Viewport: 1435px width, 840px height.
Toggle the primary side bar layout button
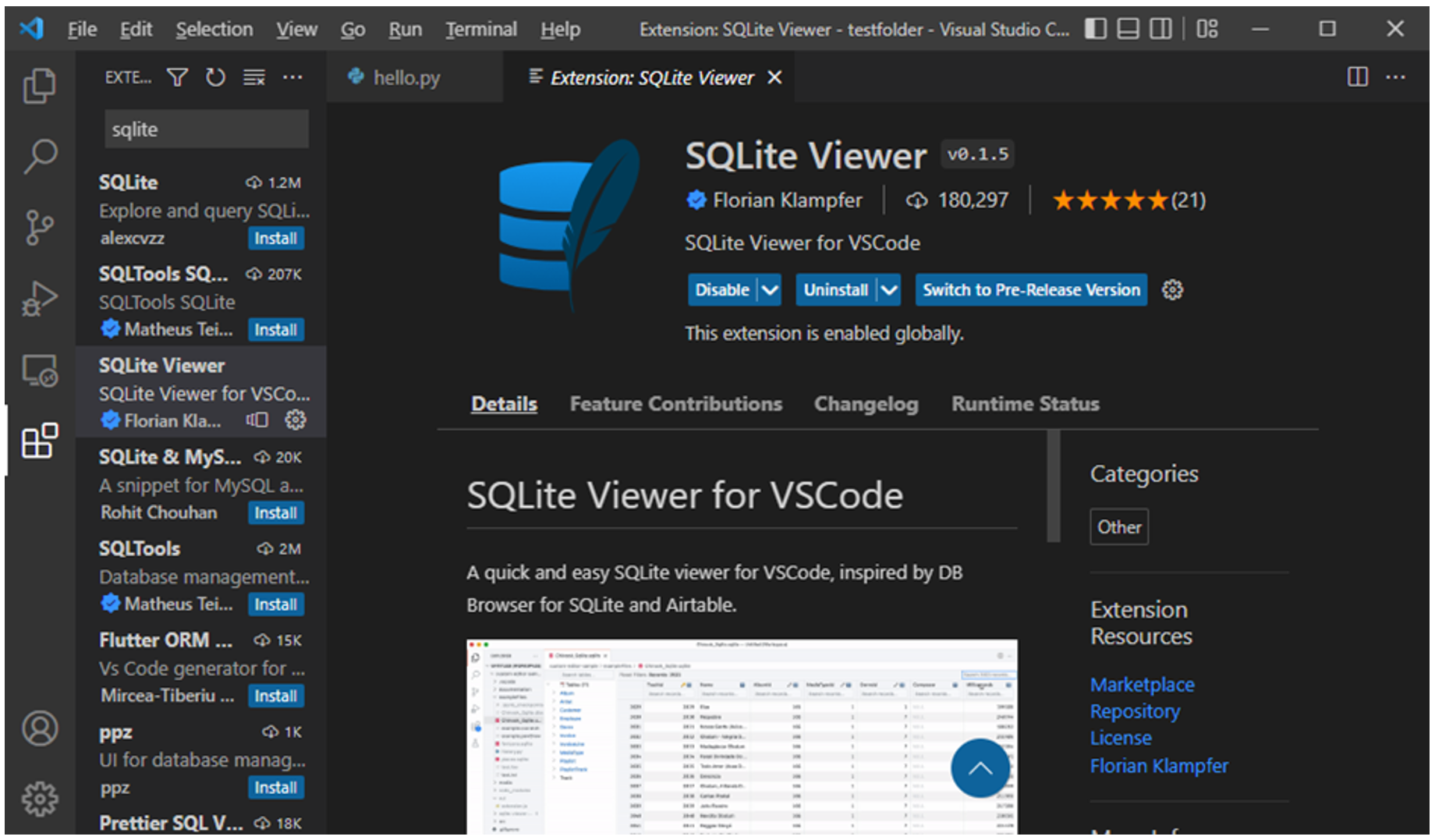(x=1095, y=30)
